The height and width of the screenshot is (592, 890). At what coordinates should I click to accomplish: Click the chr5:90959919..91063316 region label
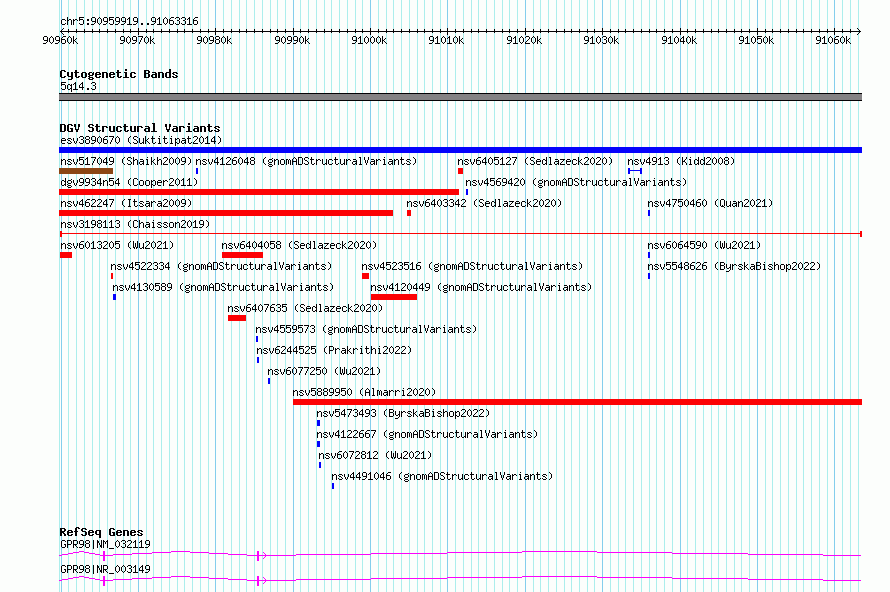(129, 22)
